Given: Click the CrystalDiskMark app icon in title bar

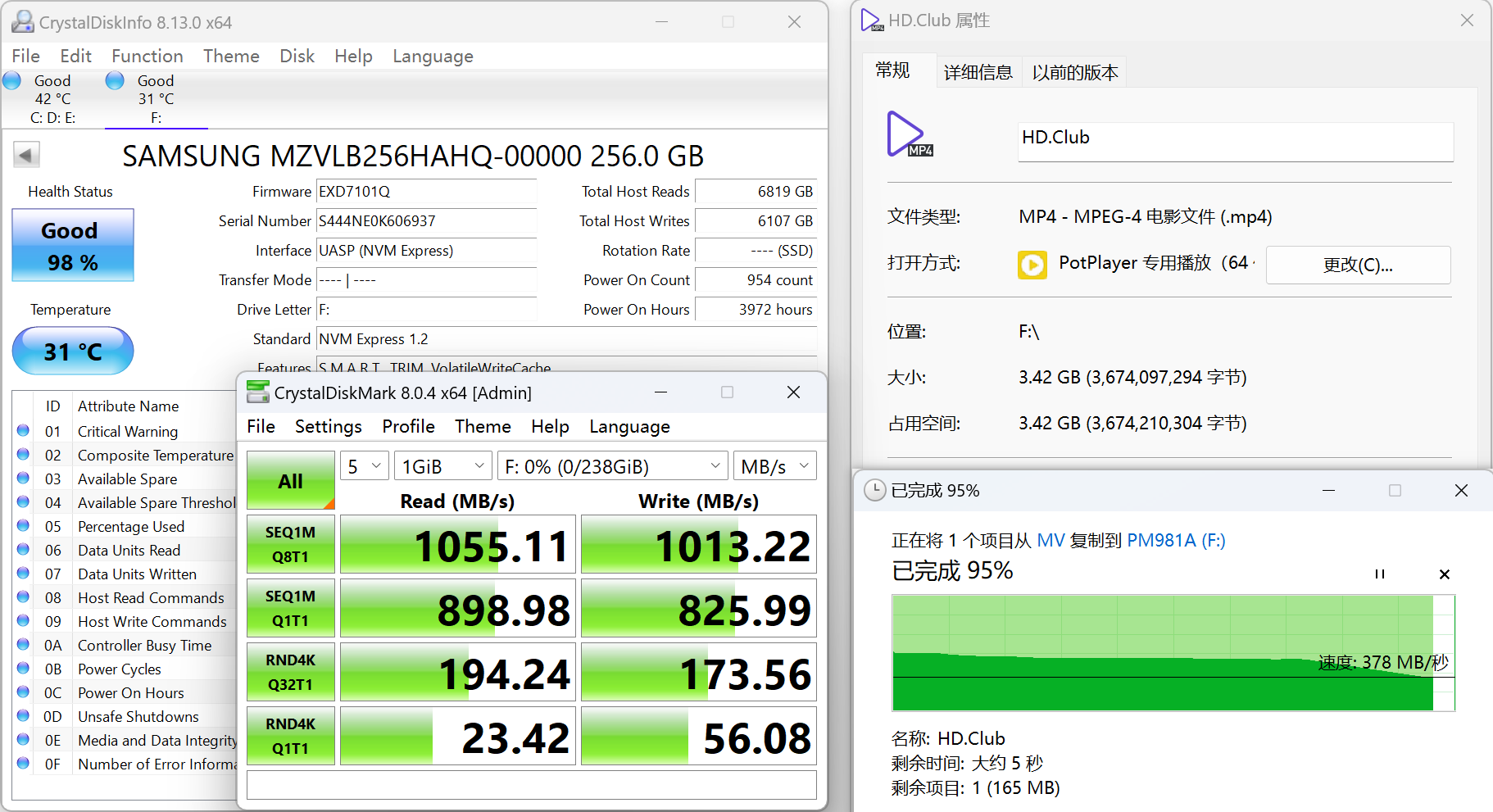Looking at the screenshot, I should click(x=258, y=392).
